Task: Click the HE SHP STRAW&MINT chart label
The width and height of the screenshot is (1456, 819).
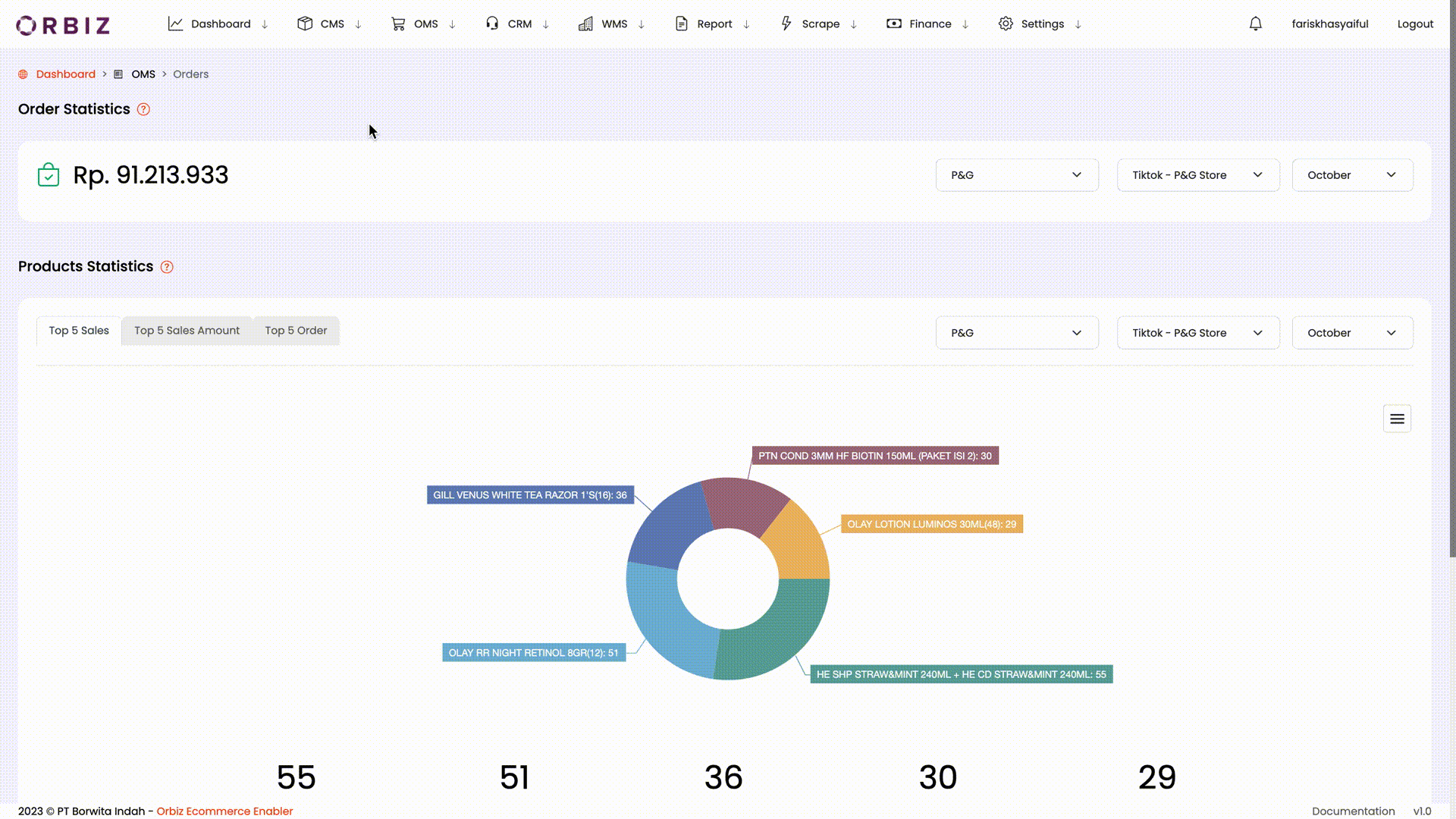Action: [x=961, y=674]
